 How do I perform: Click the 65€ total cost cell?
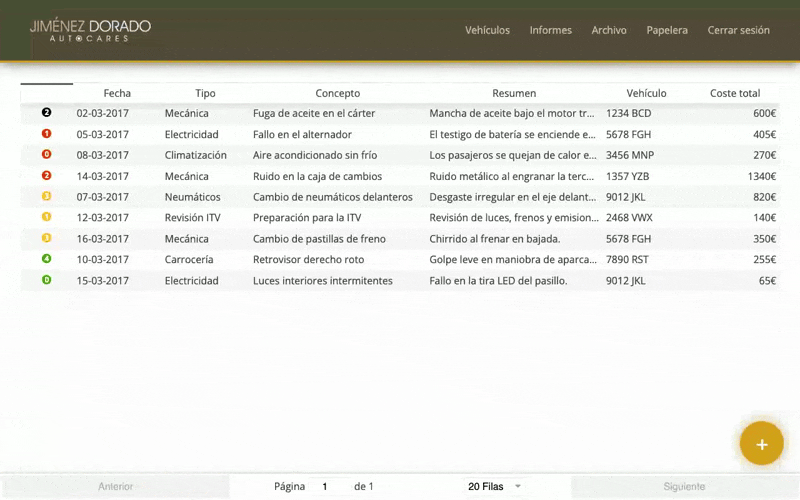coord(767,281)
